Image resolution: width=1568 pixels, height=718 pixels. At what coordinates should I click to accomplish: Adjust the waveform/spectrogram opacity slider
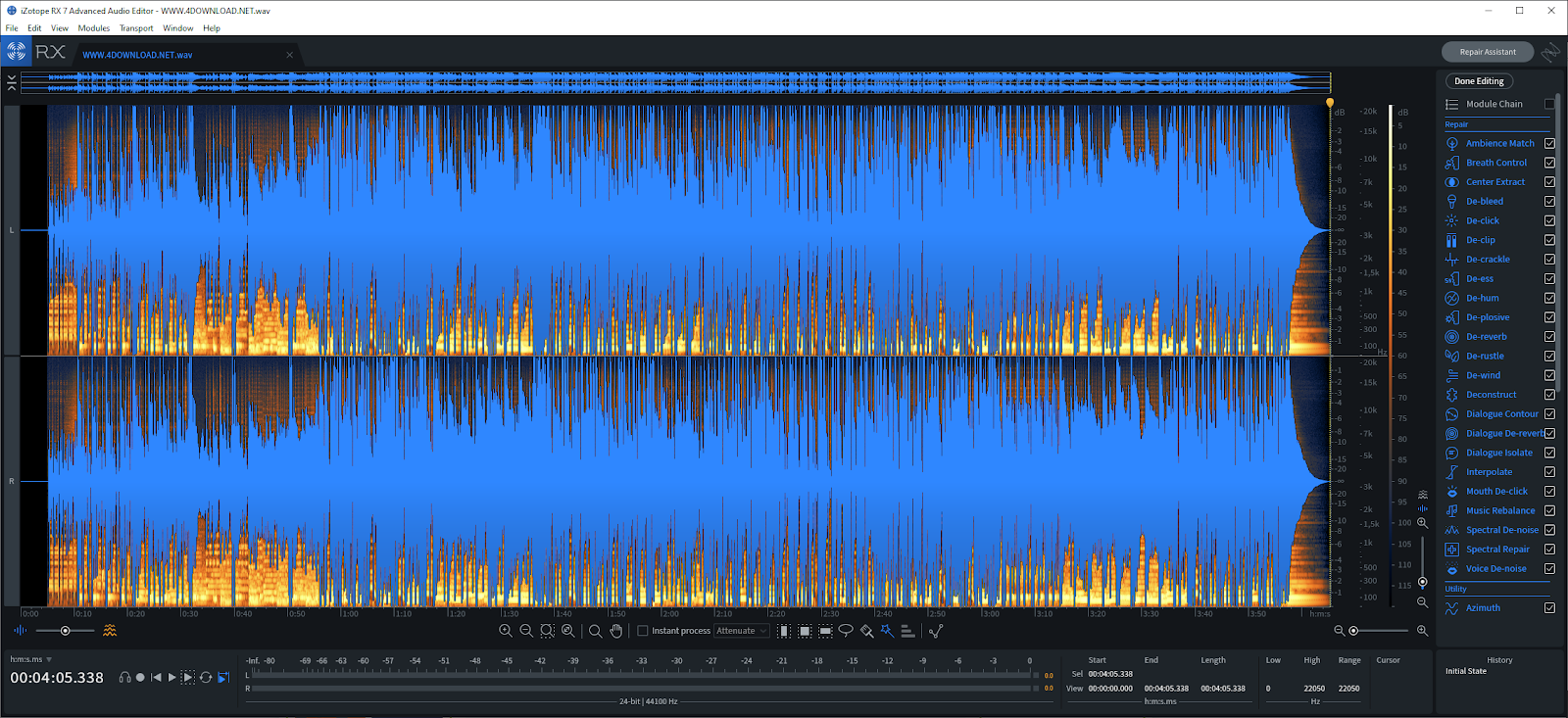pos(65,631)
